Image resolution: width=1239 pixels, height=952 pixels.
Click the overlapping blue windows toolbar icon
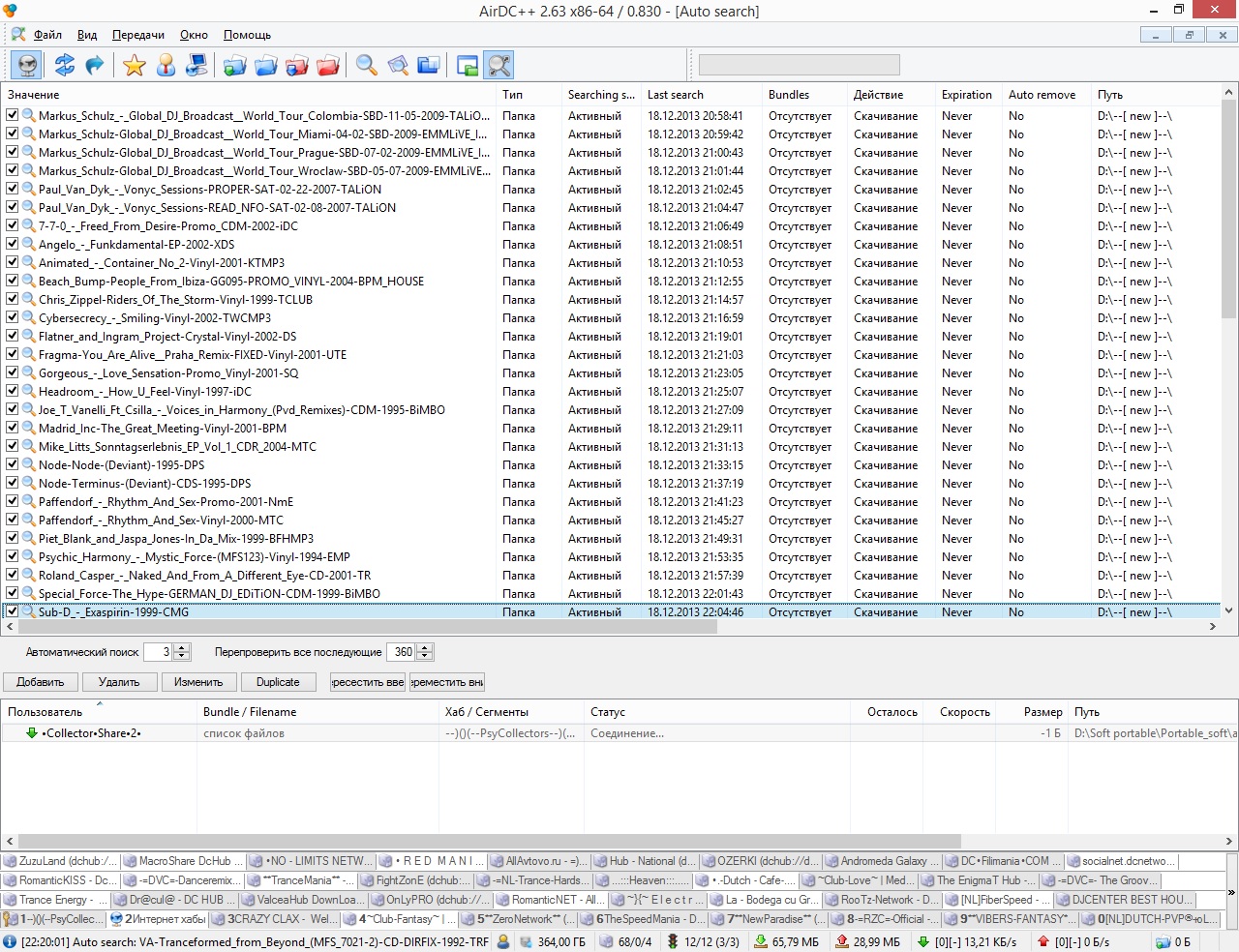pos(429,65)
